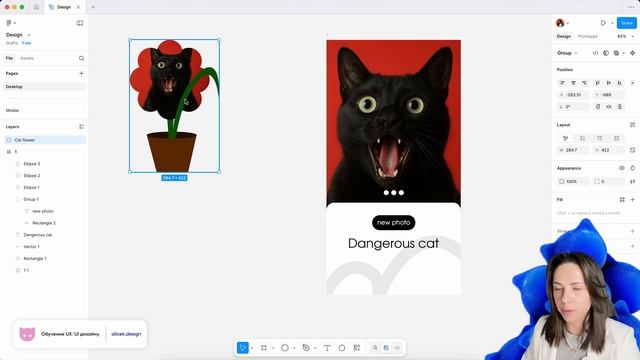640x360 pixels.
Task: Click the W width field 284.7
Action: [x=573, y=150]
